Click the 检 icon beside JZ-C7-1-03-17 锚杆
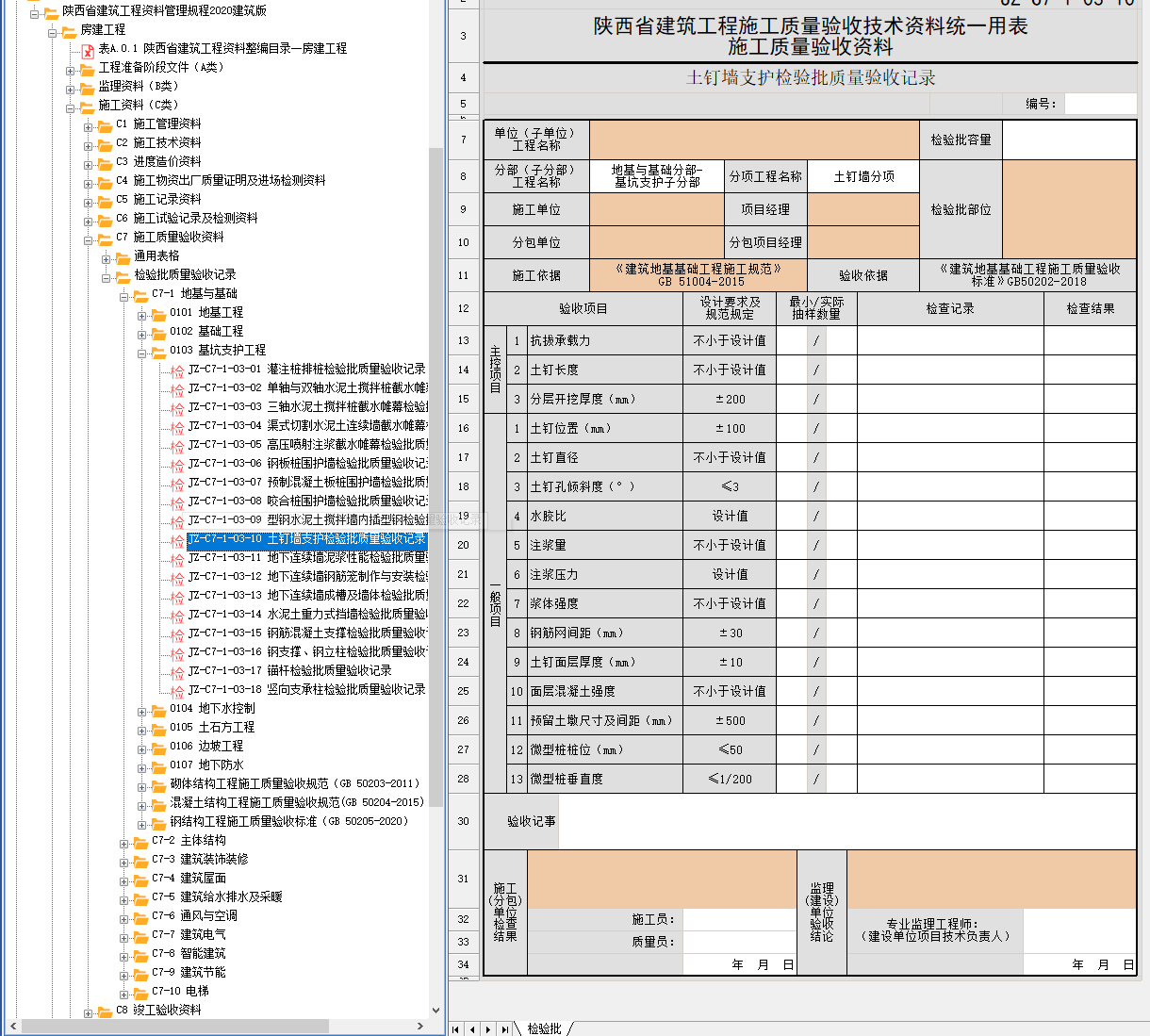The image size is (1150, 1036). pos(177,672)
